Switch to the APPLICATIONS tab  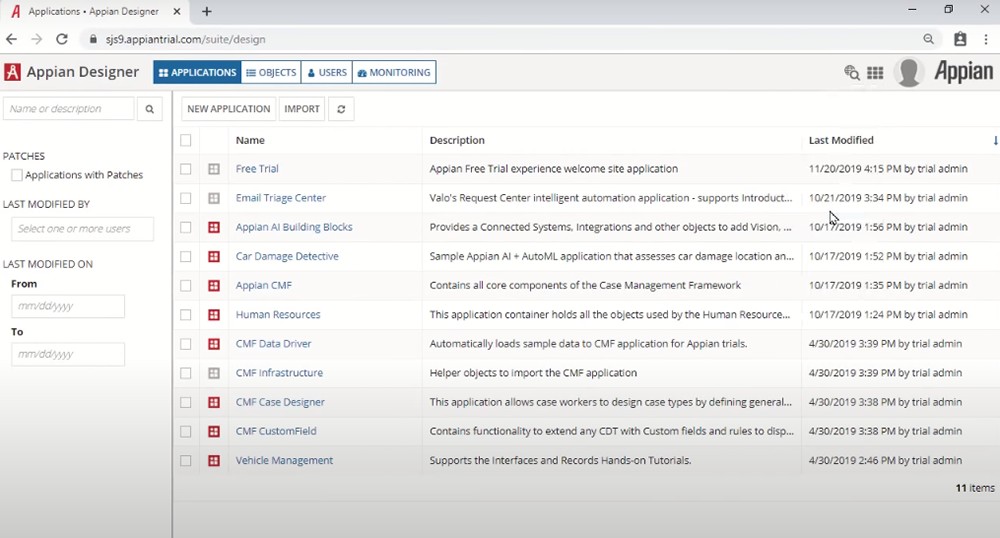[x=197, y=73]
